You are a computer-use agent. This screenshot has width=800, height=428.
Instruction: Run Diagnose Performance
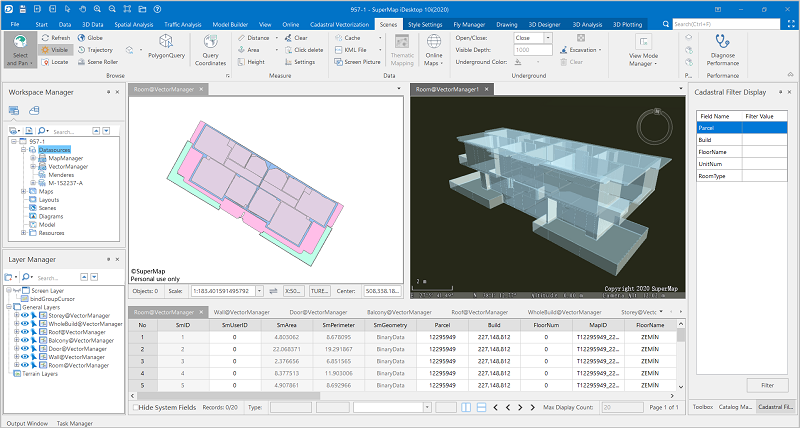pyautogui.click(x=722, y=49)
